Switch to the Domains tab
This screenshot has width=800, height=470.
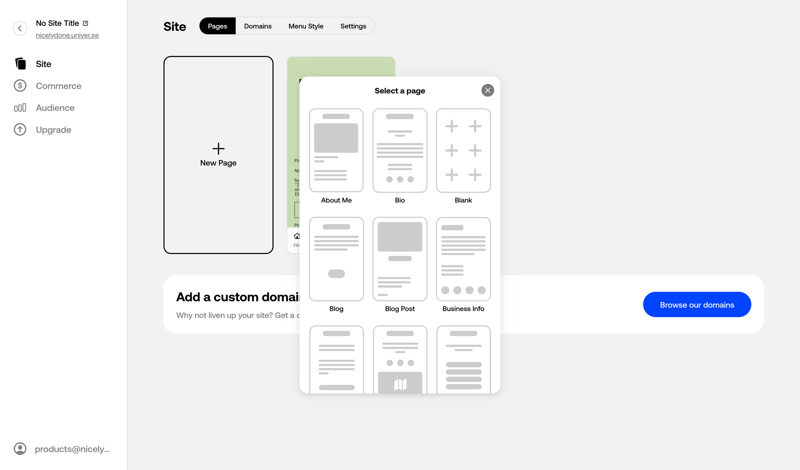(258, 26)
